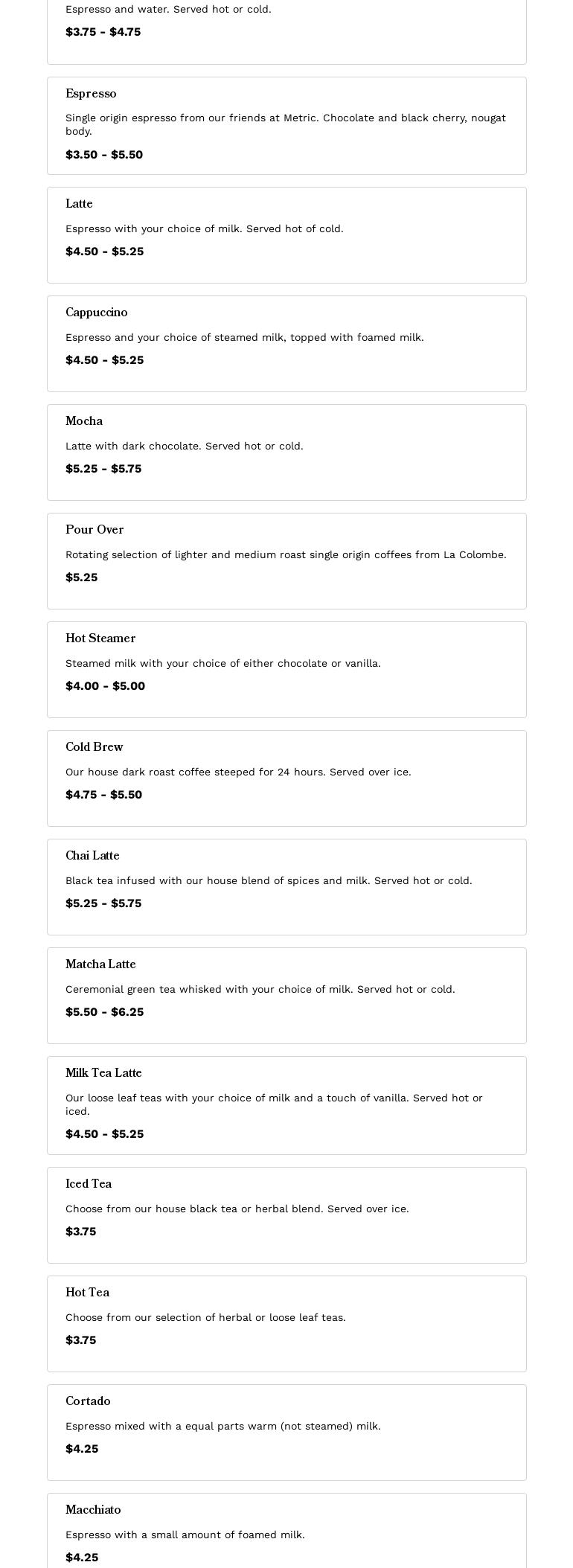Click the Matcha Latte price range
This screenshot has height=1568, width=573.
pyautogui.click(x=105, y=1012)
